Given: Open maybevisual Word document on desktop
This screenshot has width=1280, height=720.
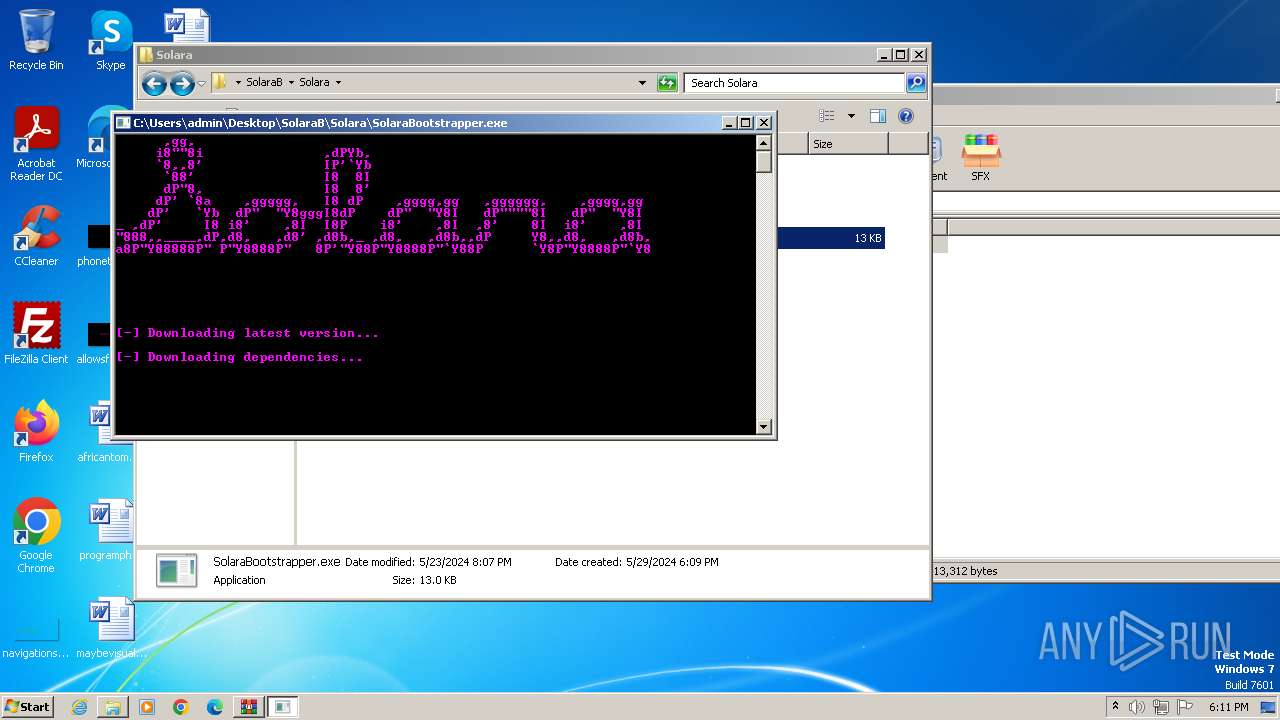Looking at the screenshot, I should point(110,628).
